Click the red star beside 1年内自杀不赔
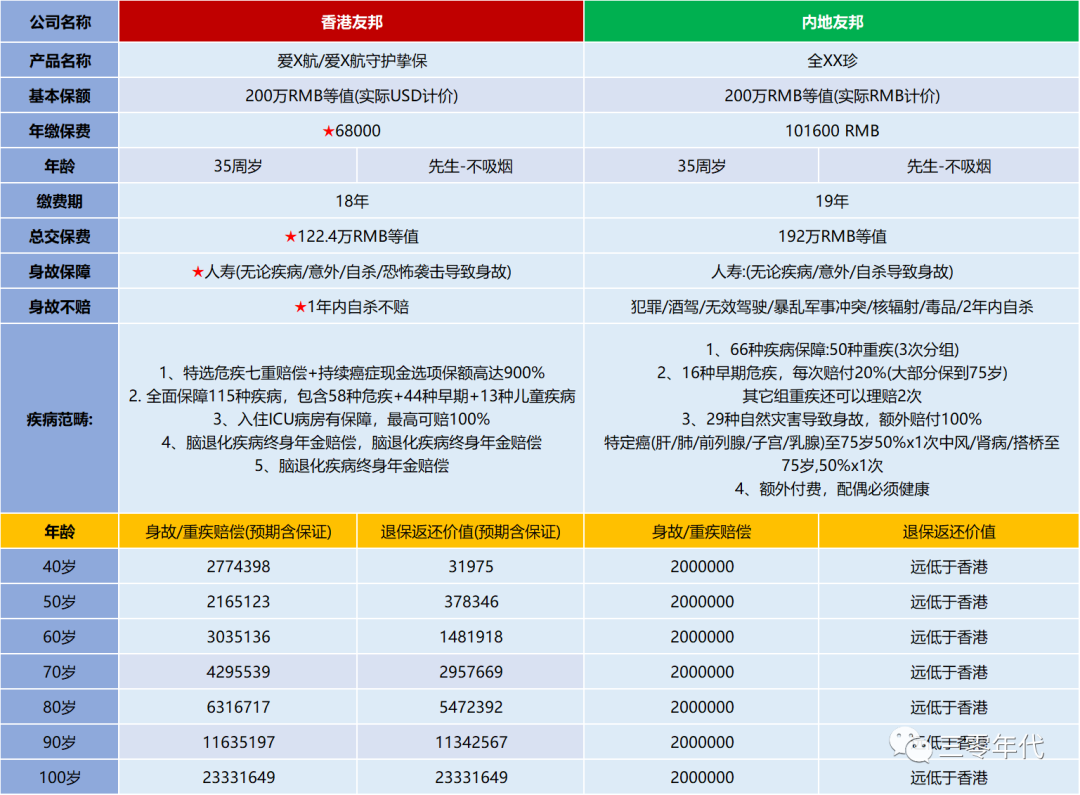The height and width of the screenshot is (795, 1080). point(300,307)
